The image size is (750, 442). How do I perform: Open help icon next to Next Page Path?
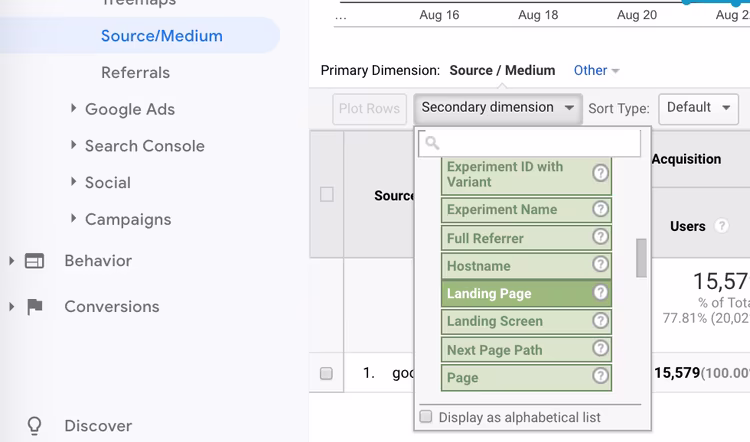point(600,348)
